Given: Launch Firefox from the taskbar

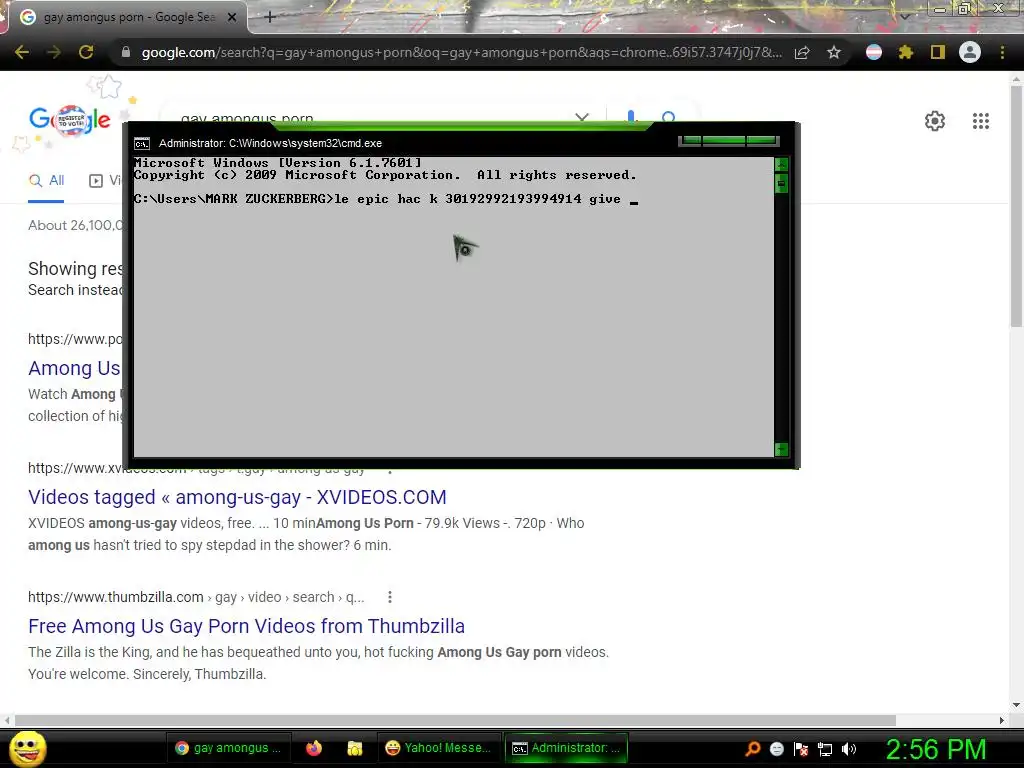Looking at the screenshot, I should pos(313,748).
